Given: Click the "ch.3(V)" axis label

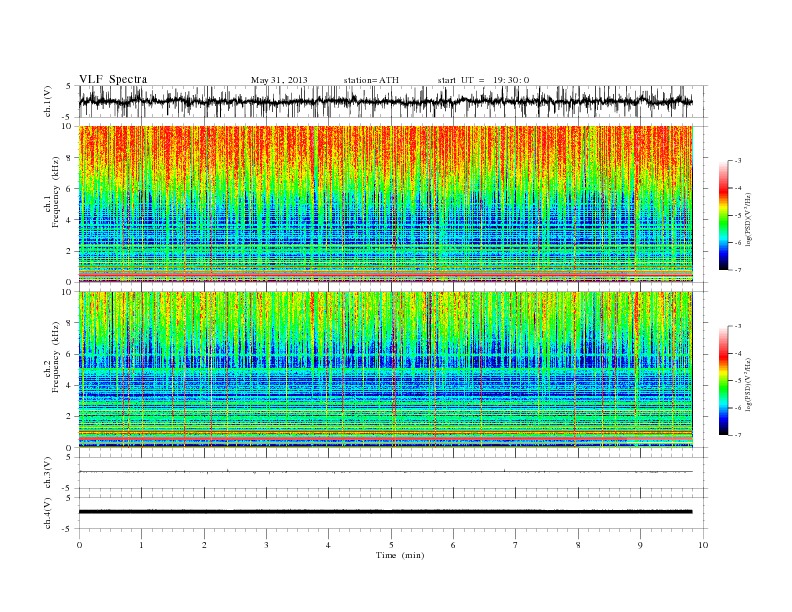Looking at the screenshot, I should coord(47,473).
